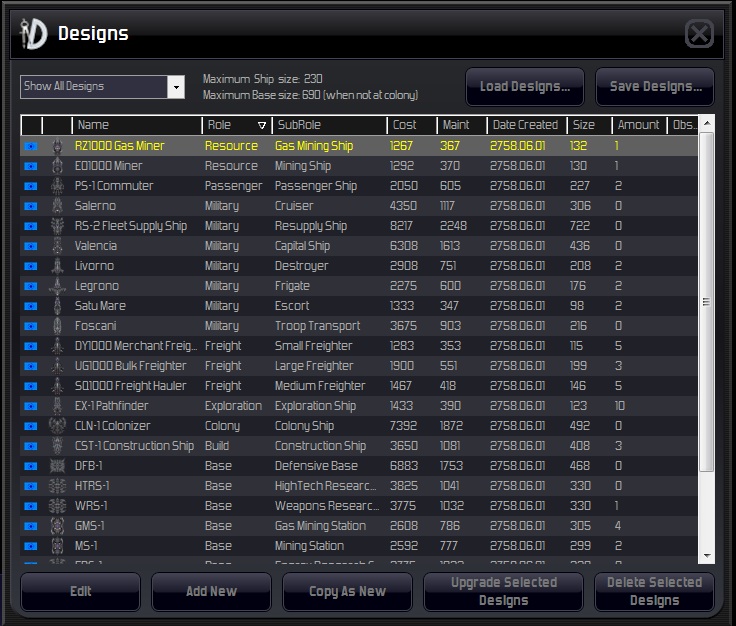Sort the table by Maint column
The height and width of the screenshot is (626, 736).
coord(462,125)
